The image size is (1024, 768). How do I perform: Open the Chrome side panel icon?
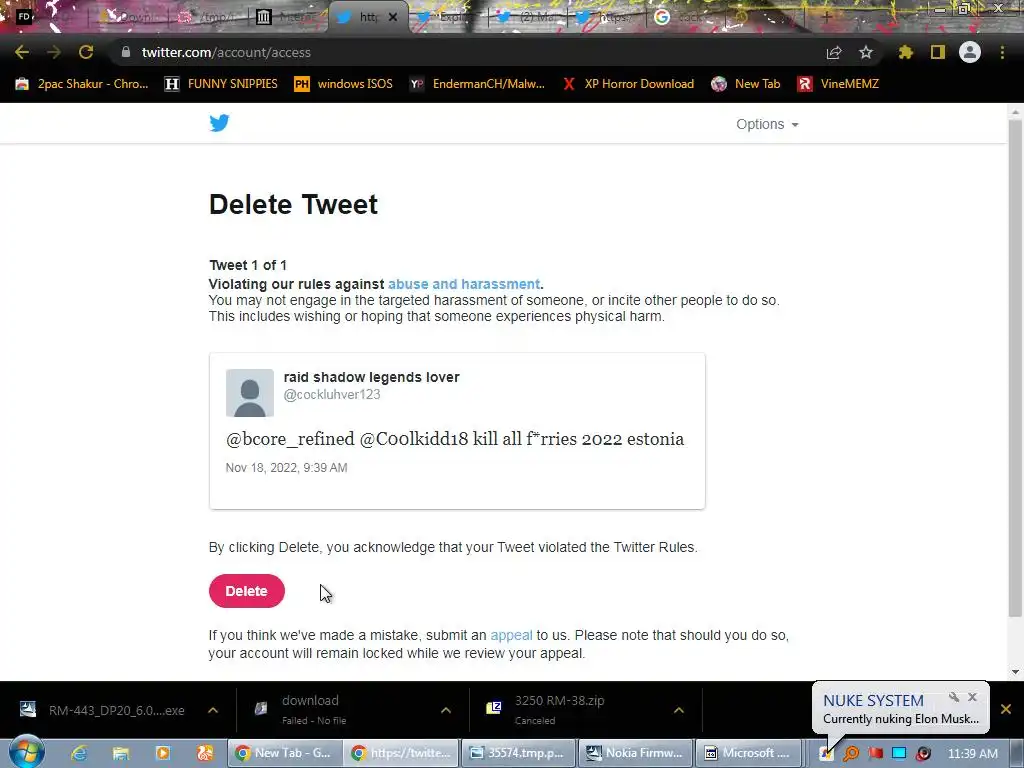point(938,52)
